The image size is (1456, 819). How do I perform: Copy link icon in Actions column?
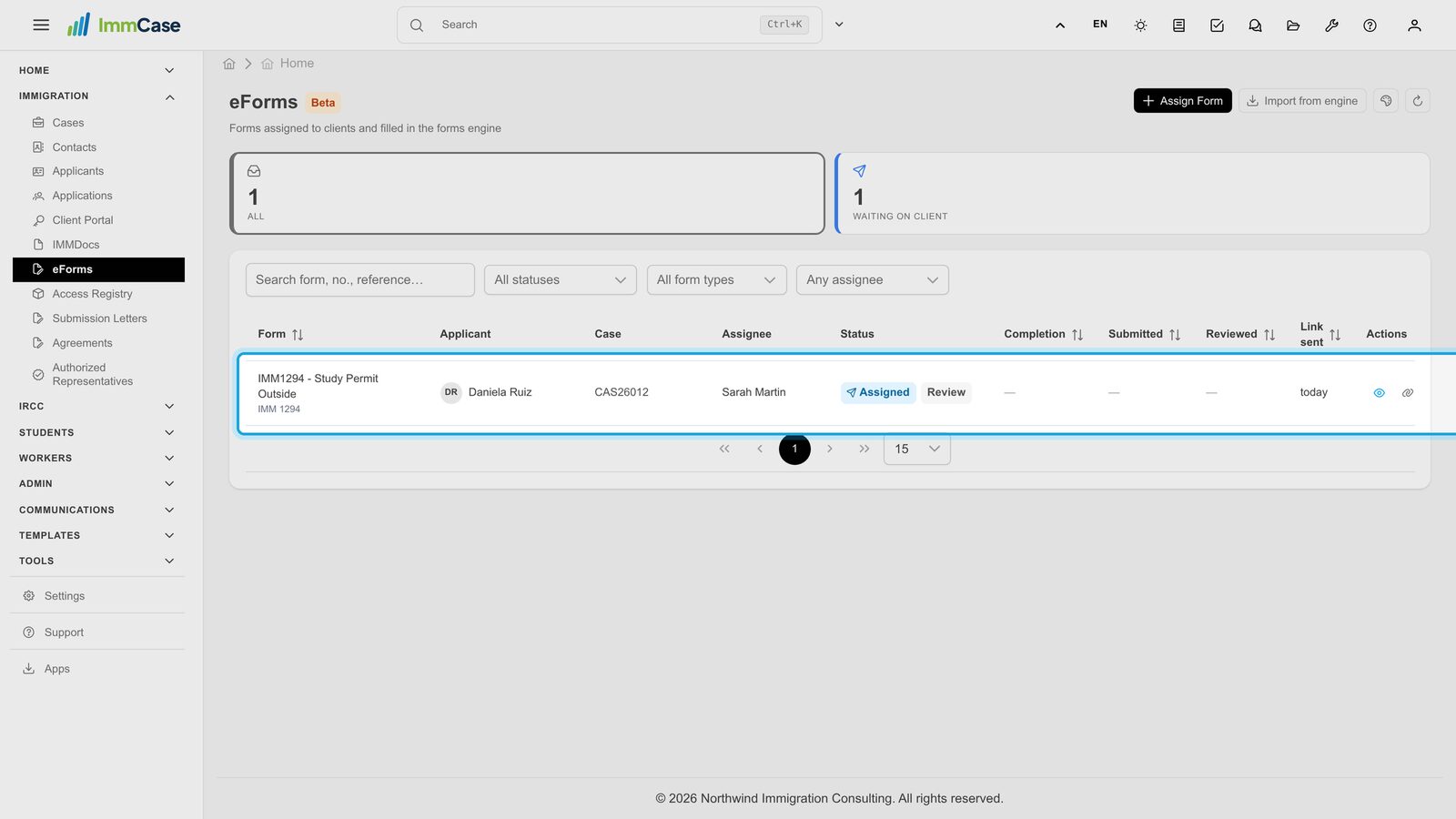(1408, 393)
